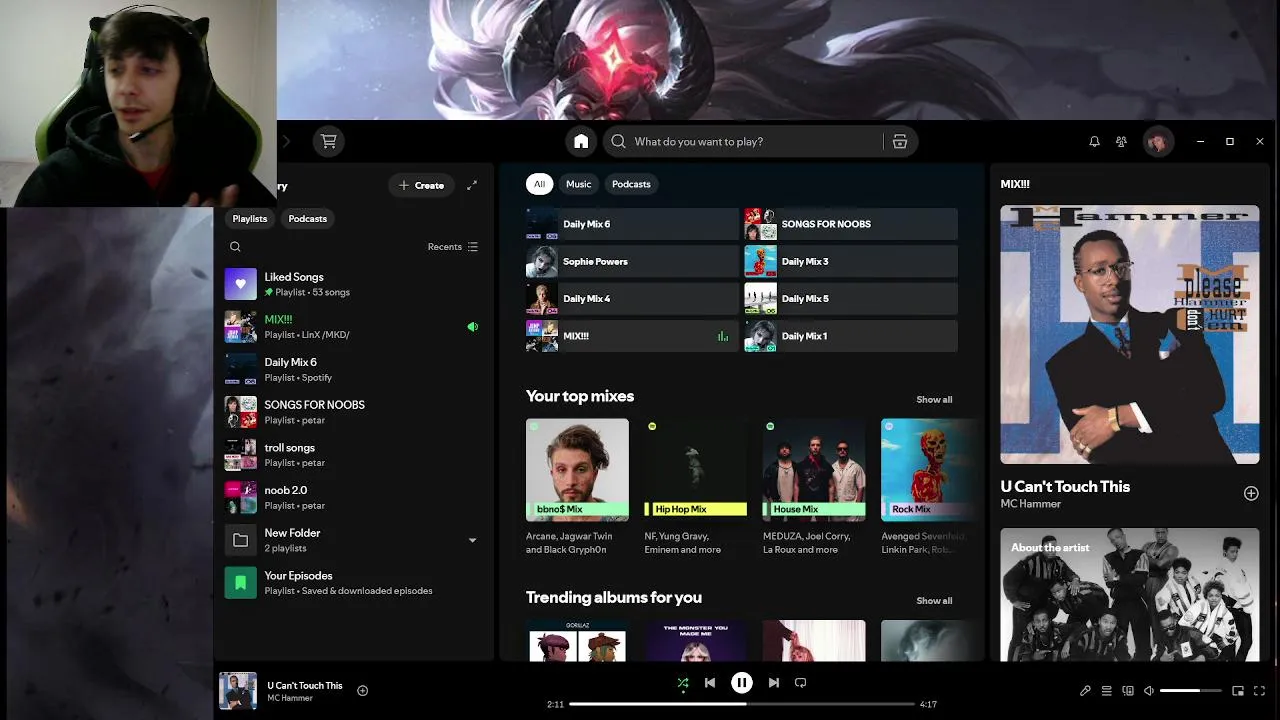Open lyrics microphone icon

pos(1085,691)
